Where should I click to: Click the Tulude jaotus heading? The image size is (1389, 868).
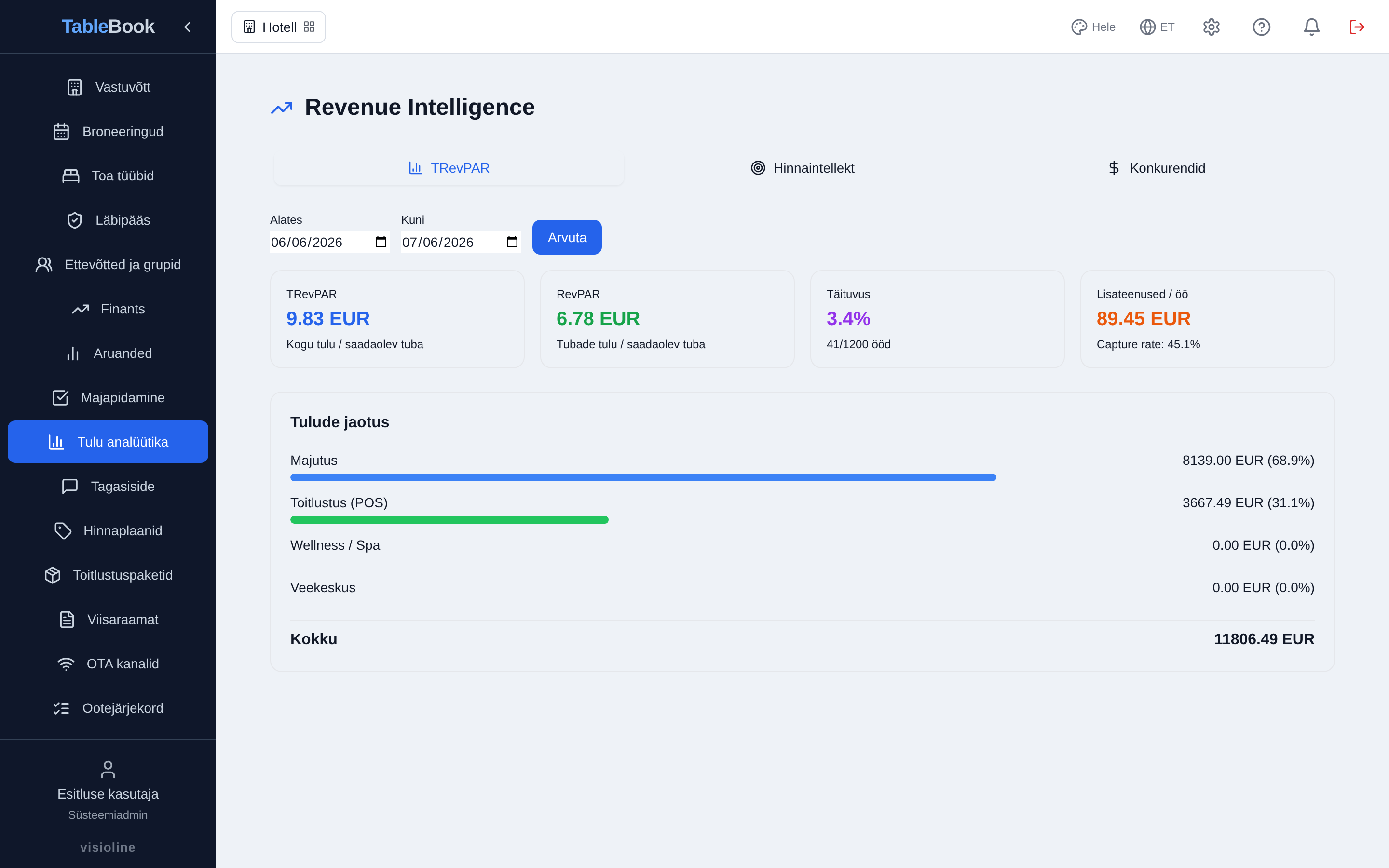(x=340, y=422)
